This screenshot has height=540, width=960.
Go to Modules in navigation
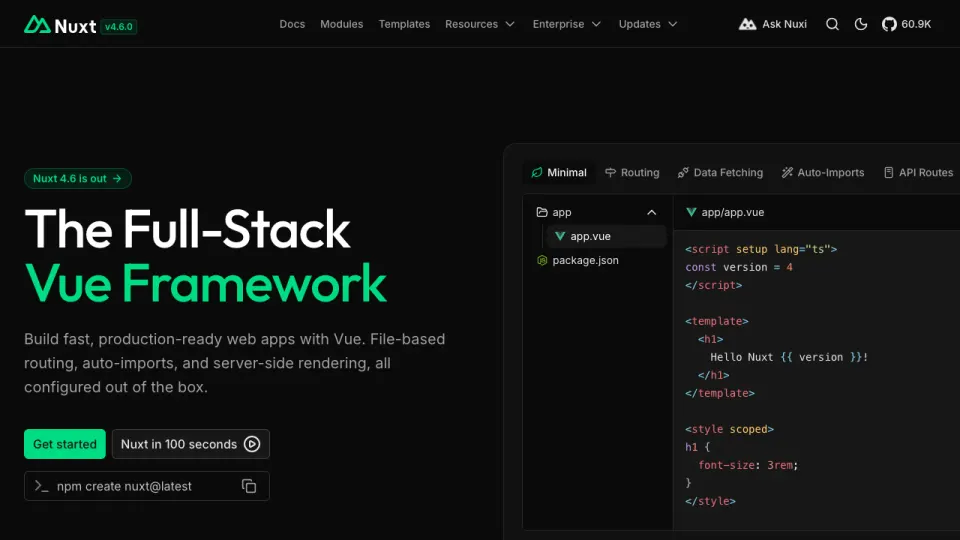pos(342,24)
